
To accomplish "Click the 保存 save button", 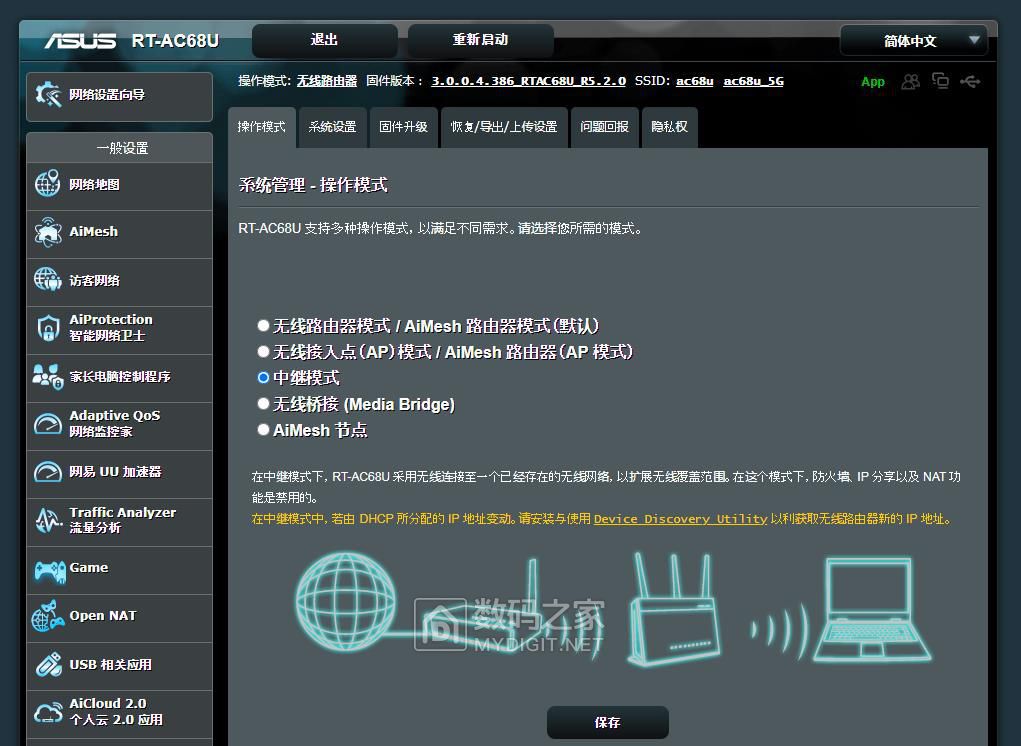I will (608, 723).
